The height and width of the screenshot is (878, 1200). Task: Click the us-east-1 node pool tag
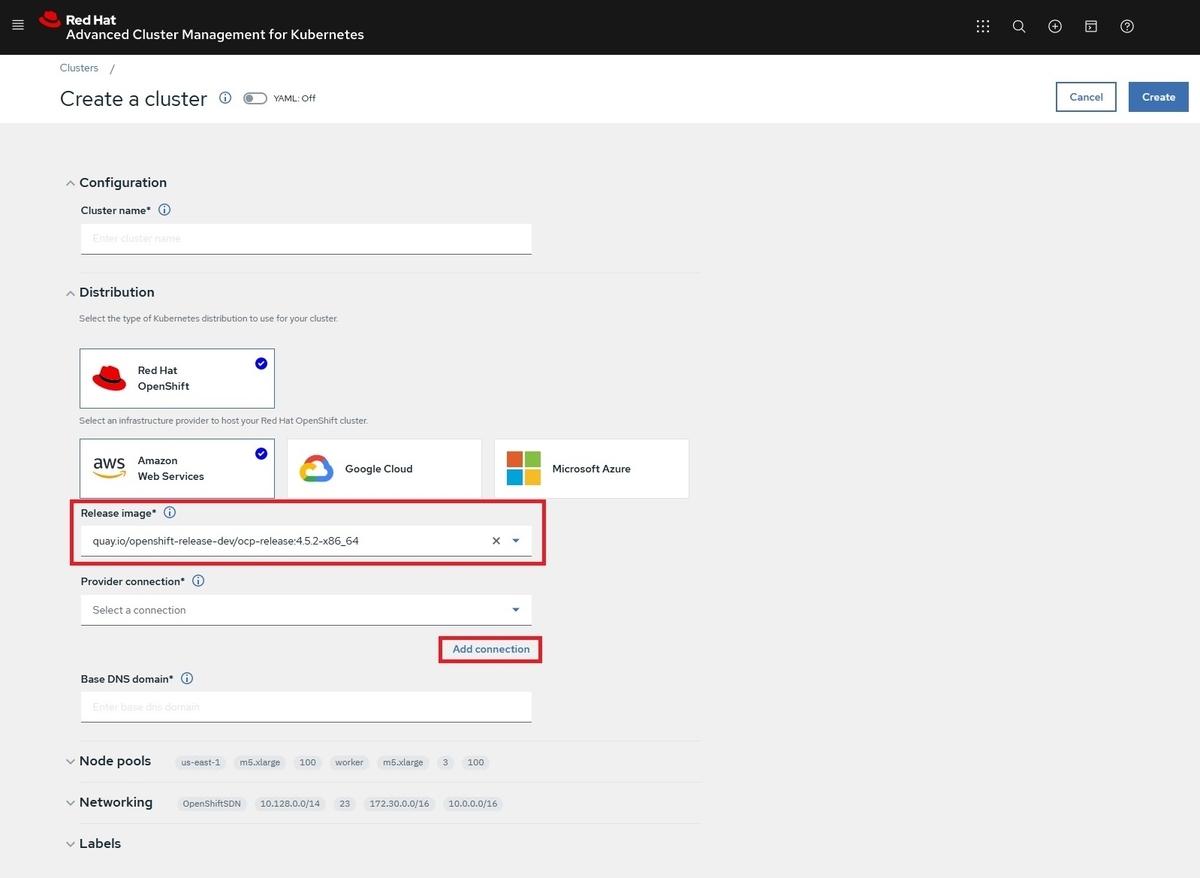200,762
